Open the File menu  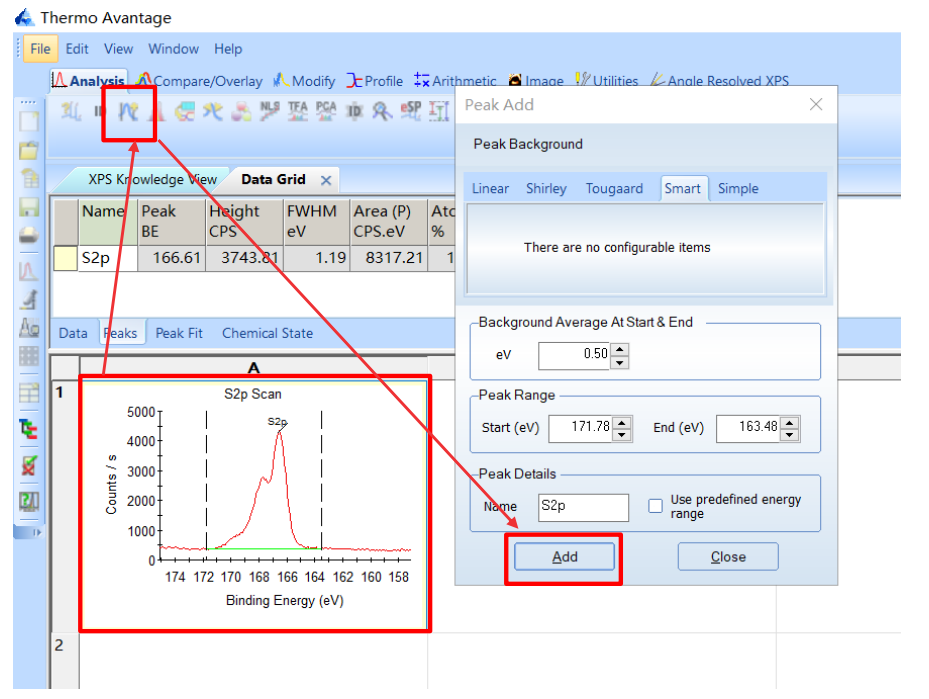[x=40, y=49]
